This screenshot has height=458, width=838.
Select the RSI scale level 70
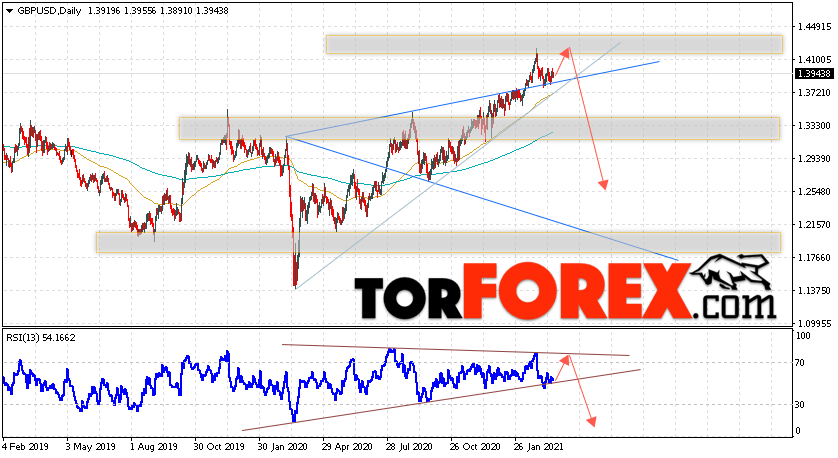[800, 363]
